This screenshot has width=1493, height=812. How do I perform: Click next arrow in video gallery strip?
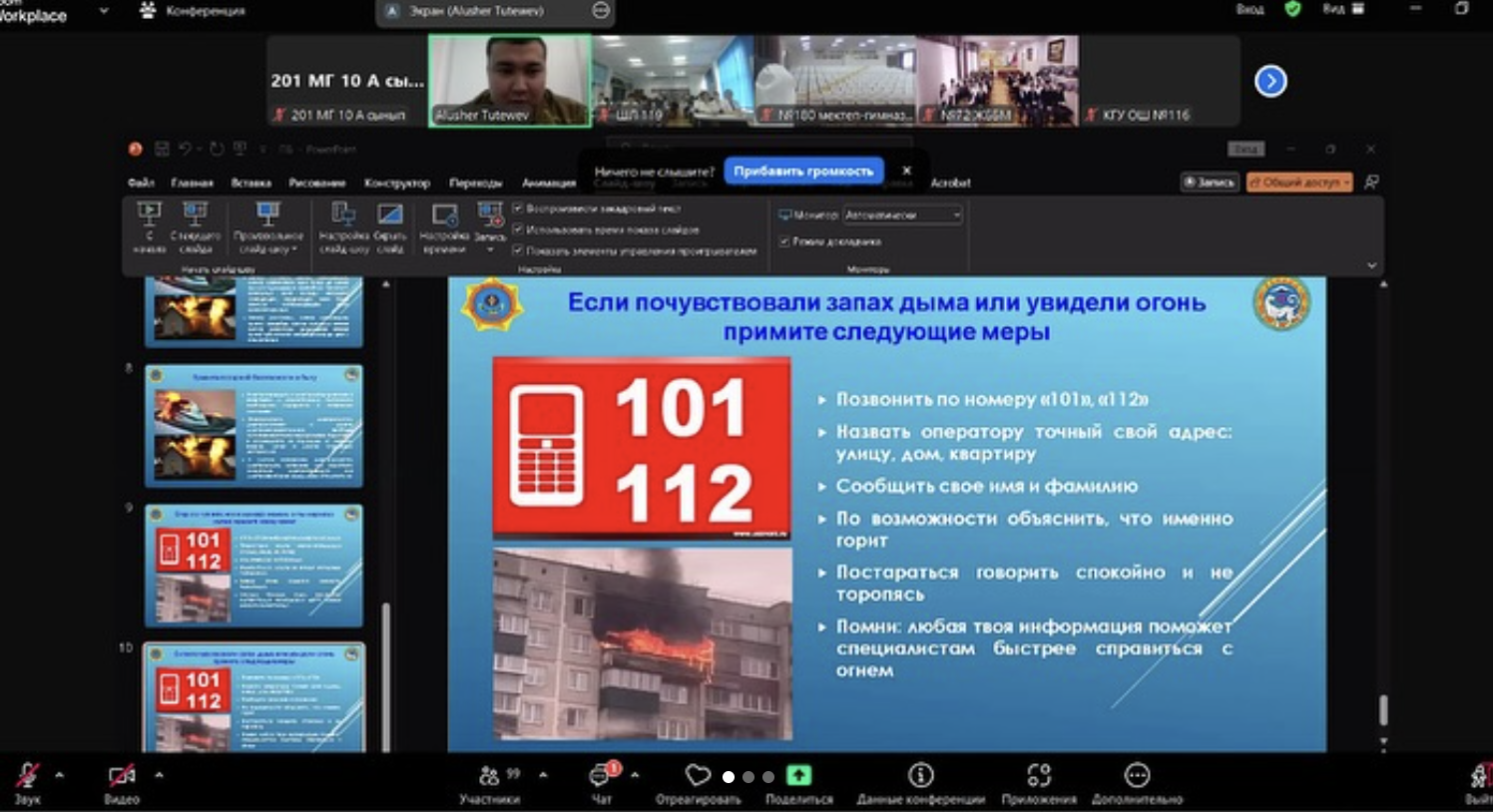pos(1270,81)
